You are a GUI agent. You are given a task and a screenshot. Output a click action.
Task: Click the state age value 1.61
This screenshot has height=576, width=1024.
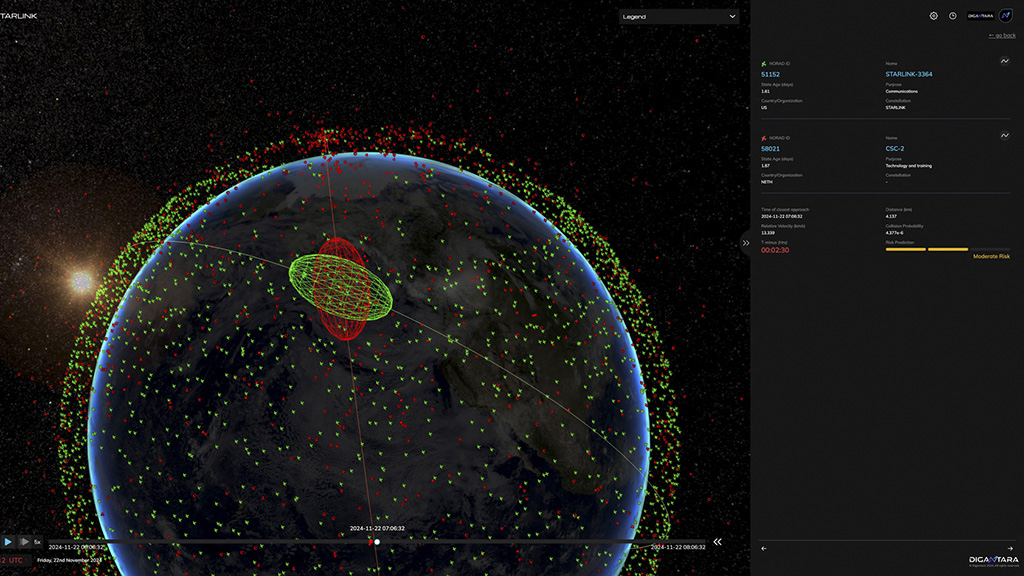765,91
